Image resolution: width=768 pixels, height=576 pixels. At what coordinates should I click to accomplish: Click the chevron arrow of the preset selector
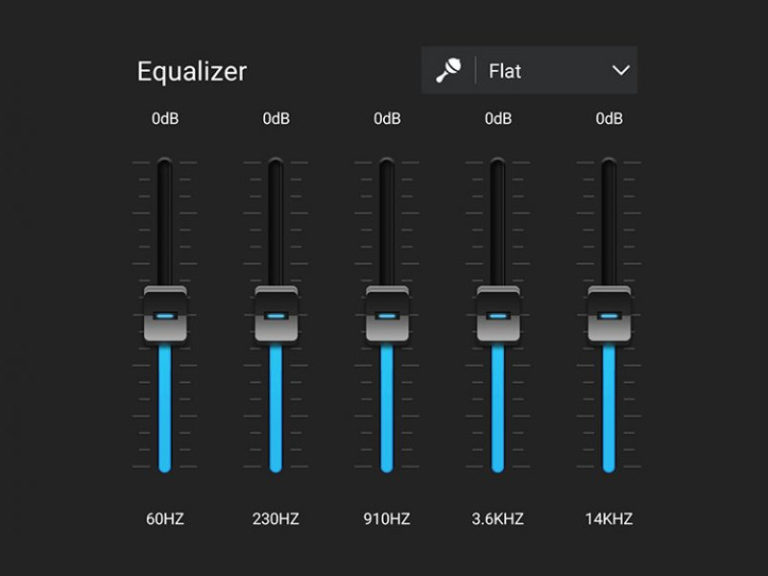point(620,71)
